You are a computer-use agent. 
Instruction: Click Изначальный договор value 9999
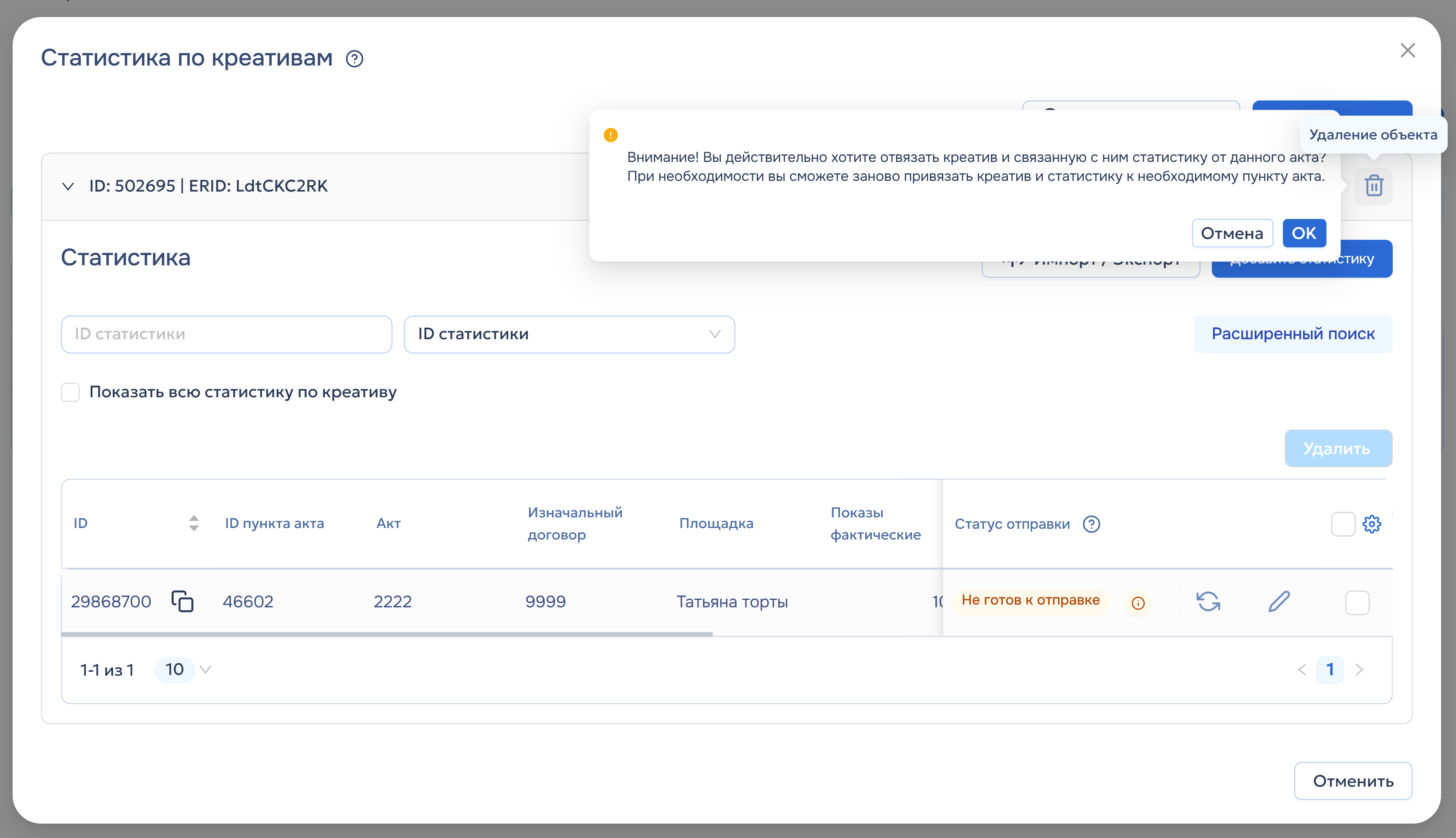pyautogui.click(x=545, y=602)
